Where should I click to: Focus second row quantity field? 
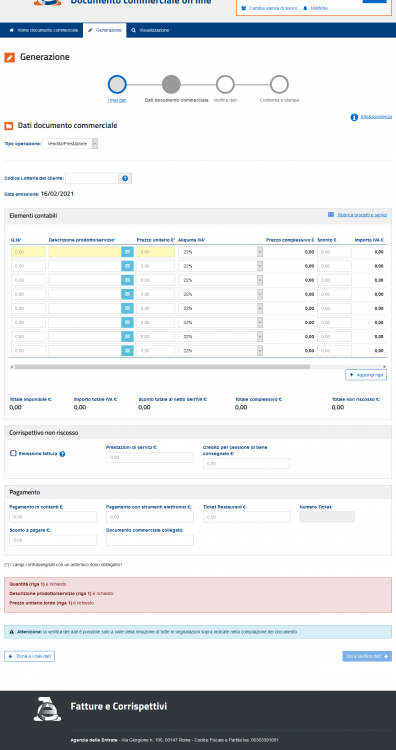28,266
